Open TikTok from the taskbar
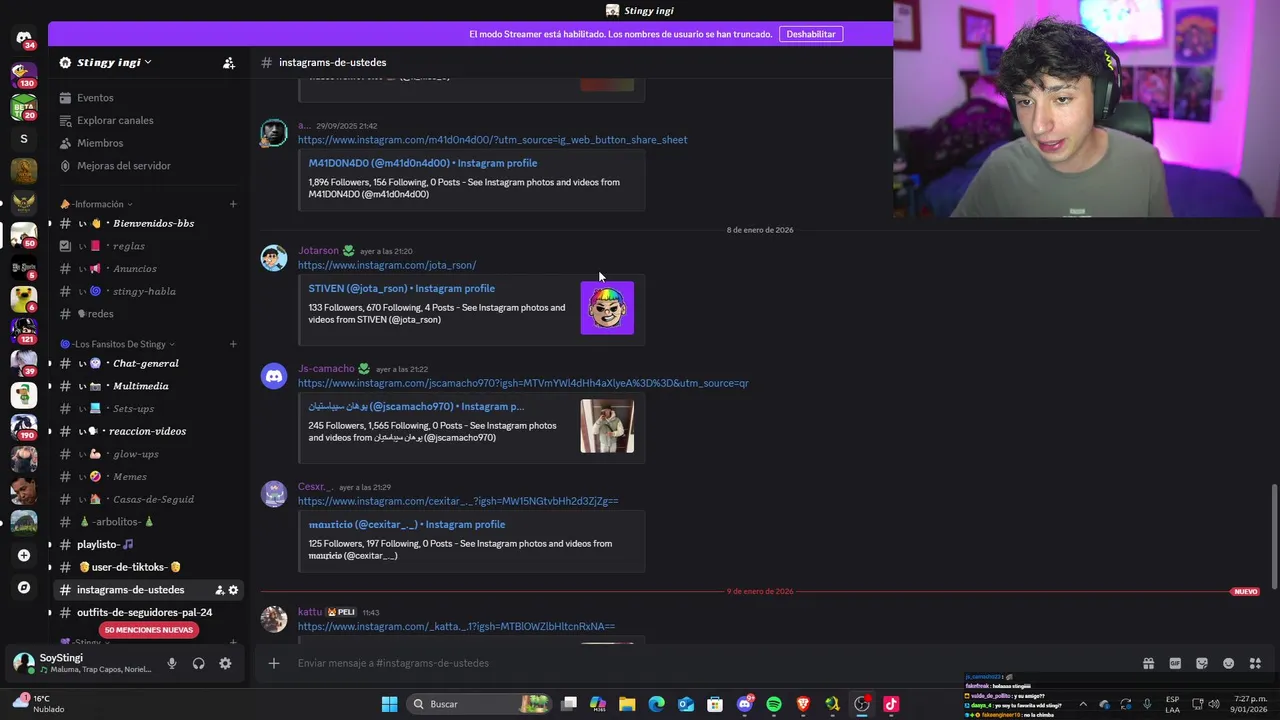The height and width of the screenshot is (720, 1280). click(x=891, y=704)
